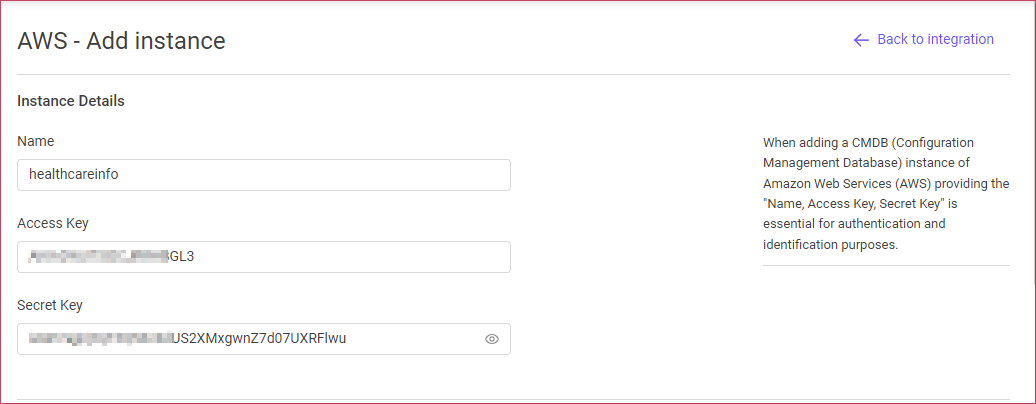
Task: Click "Amazon Web Services (AWS)" in help text
Action: point(836,183)
